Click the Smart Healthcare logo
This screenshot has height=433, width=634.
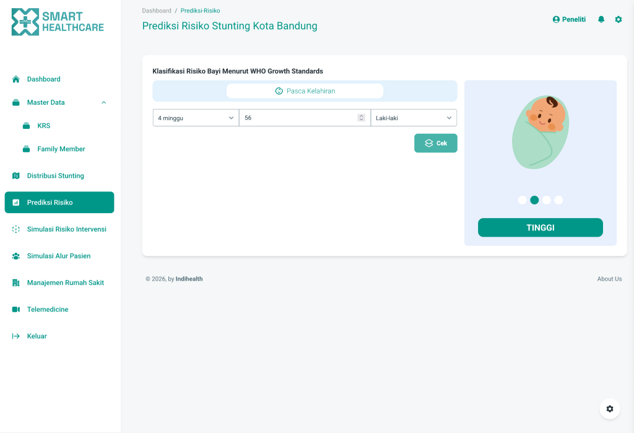tap(57, 22)
